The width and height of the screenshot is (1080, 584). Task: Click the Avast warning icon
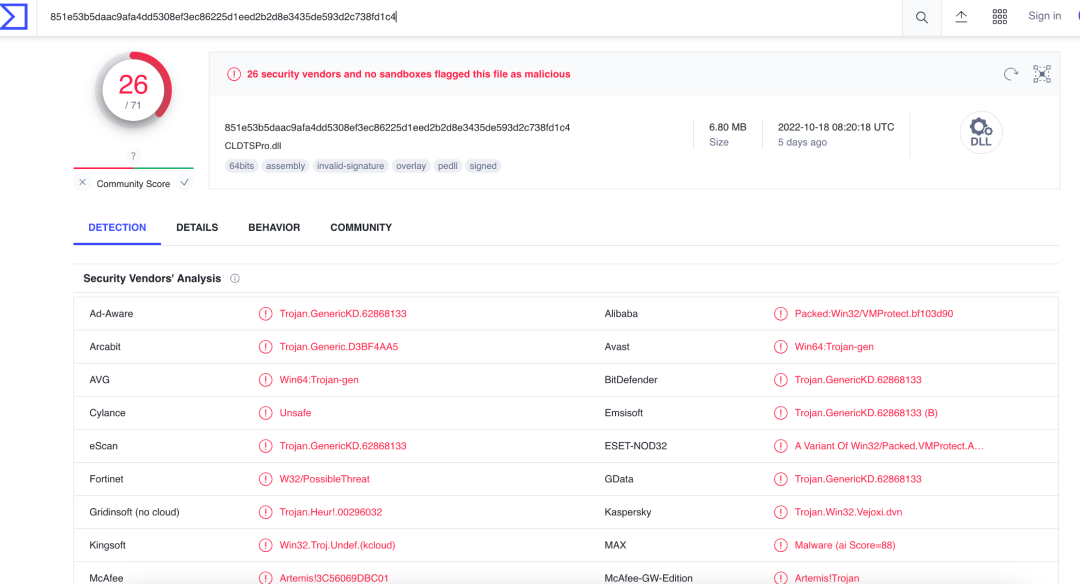pyautogui.click(x=780, y=346)
